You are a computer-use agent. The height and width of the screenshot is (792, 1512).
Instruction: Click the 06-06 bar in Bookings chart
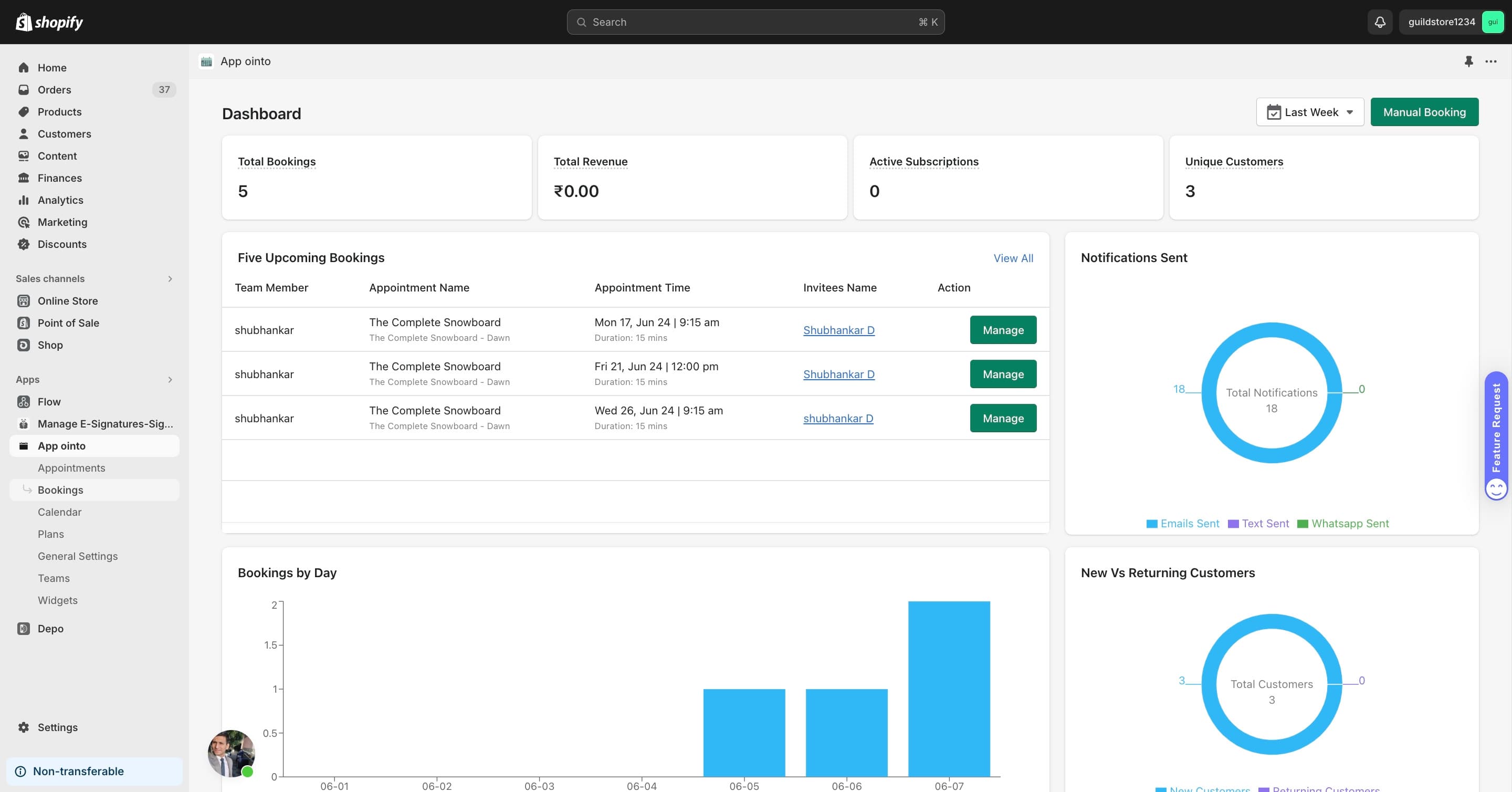click(846, 733)
